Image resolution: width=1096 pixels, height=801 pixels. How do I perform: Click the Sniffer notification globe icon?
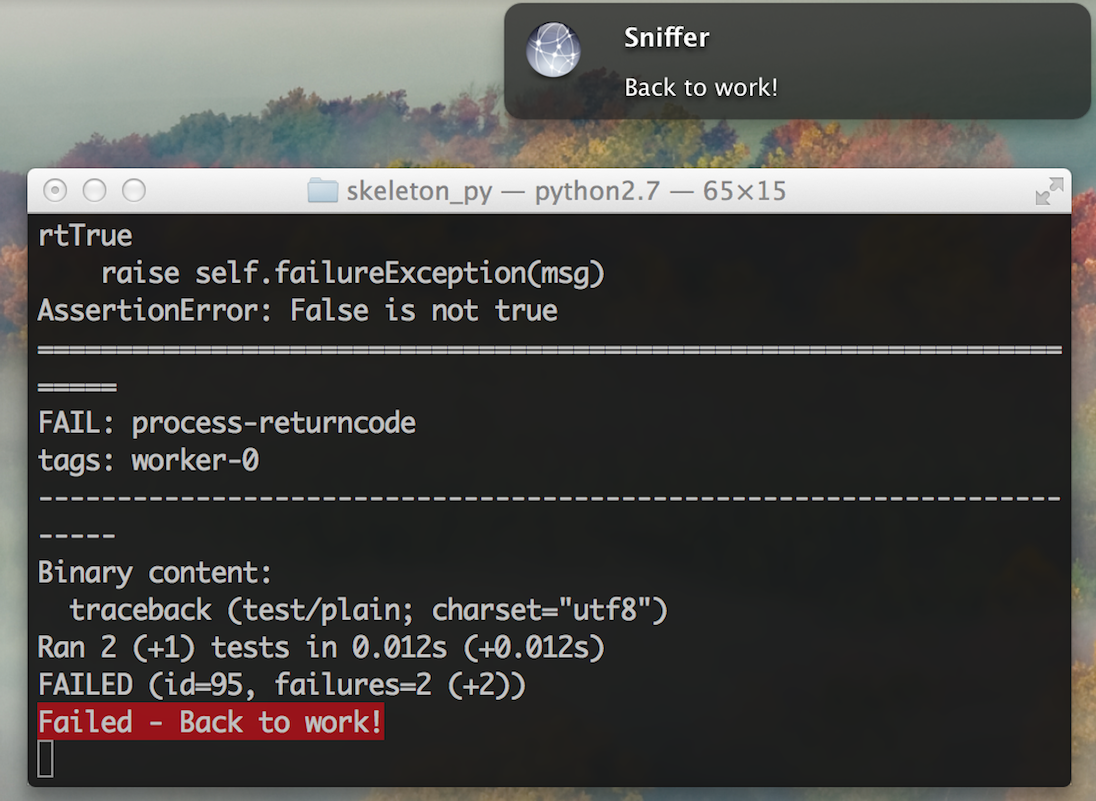(553, 50)
